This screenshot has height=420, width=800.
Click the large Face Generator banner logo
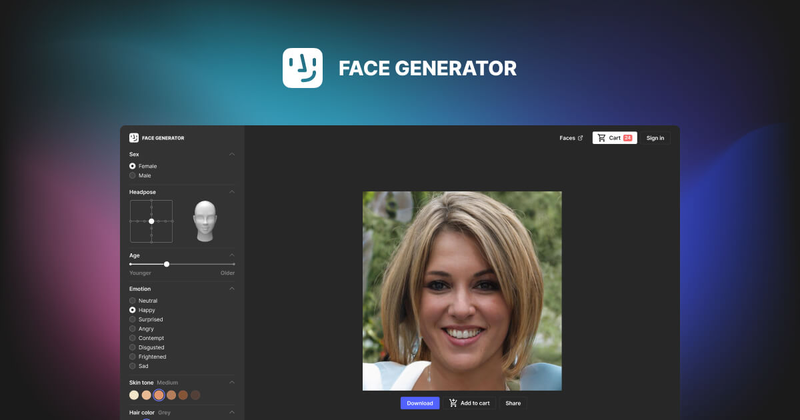(x=302, y=68)
